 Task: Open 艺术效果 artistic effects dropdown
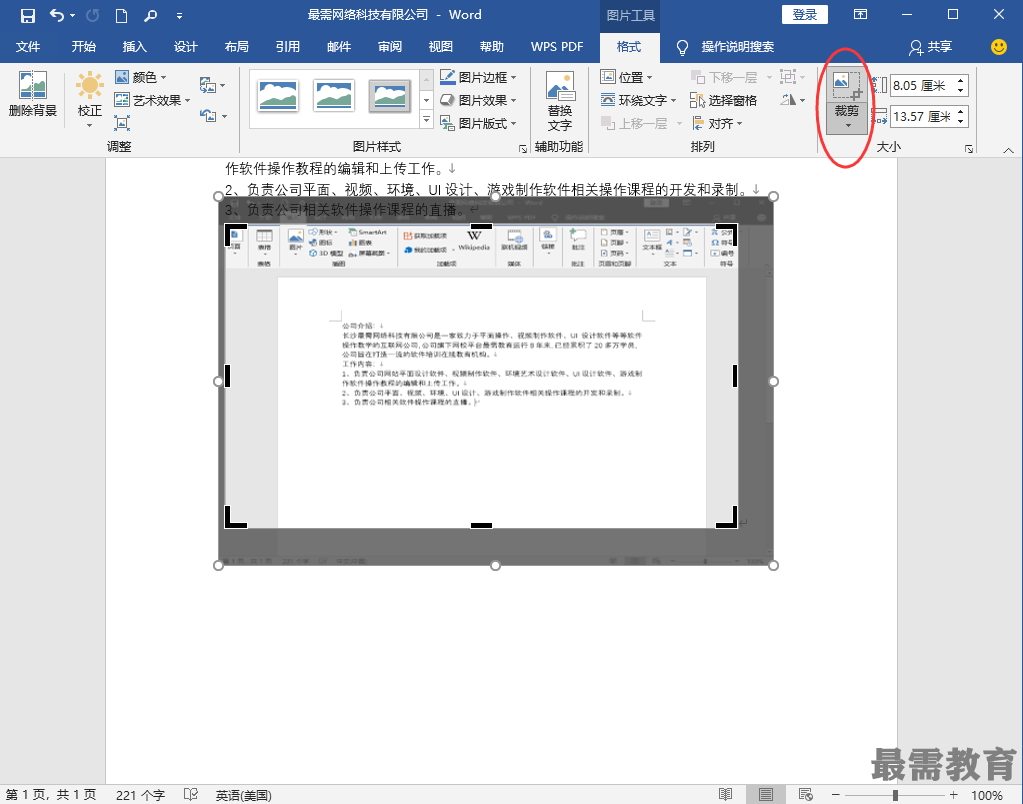point(152,100)
